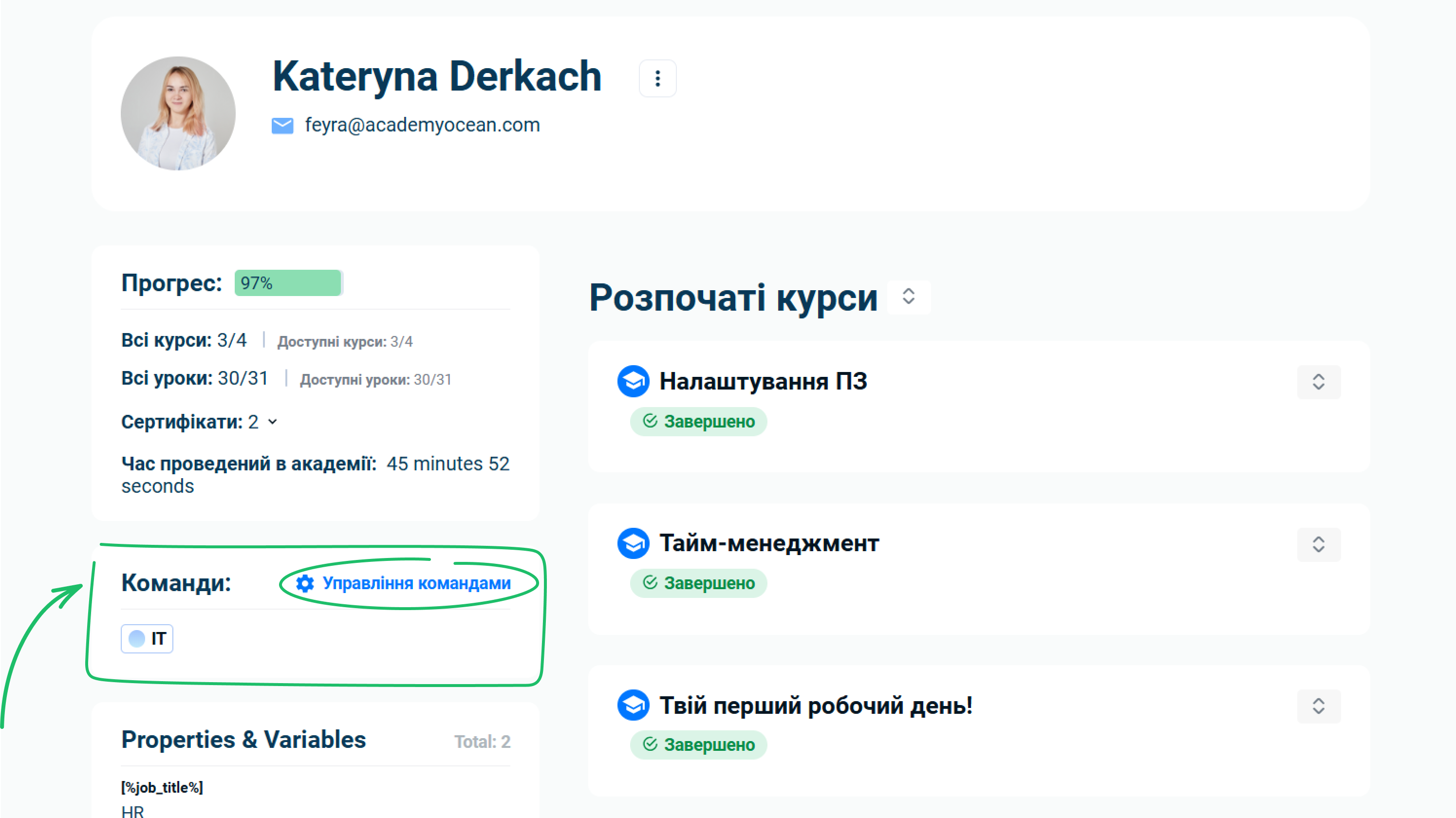Expand the Налаштування ПЗ course card

[x=1318, y=382]
